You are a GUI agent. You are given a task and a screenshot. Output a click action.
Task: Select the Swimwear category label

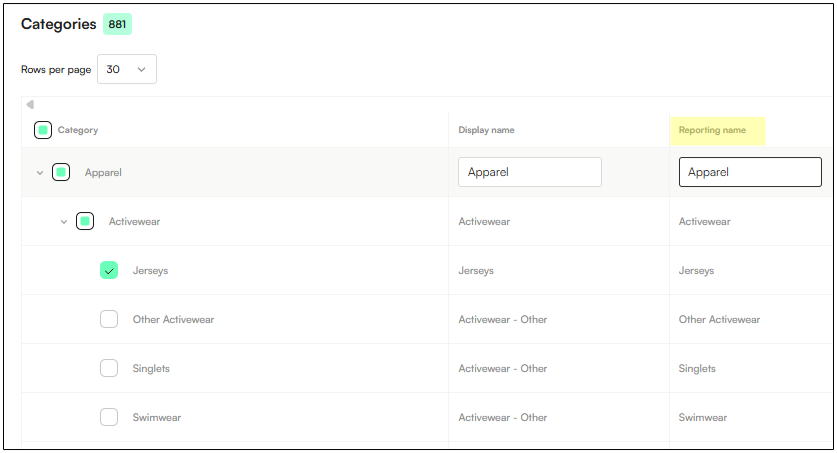[157, 418]
